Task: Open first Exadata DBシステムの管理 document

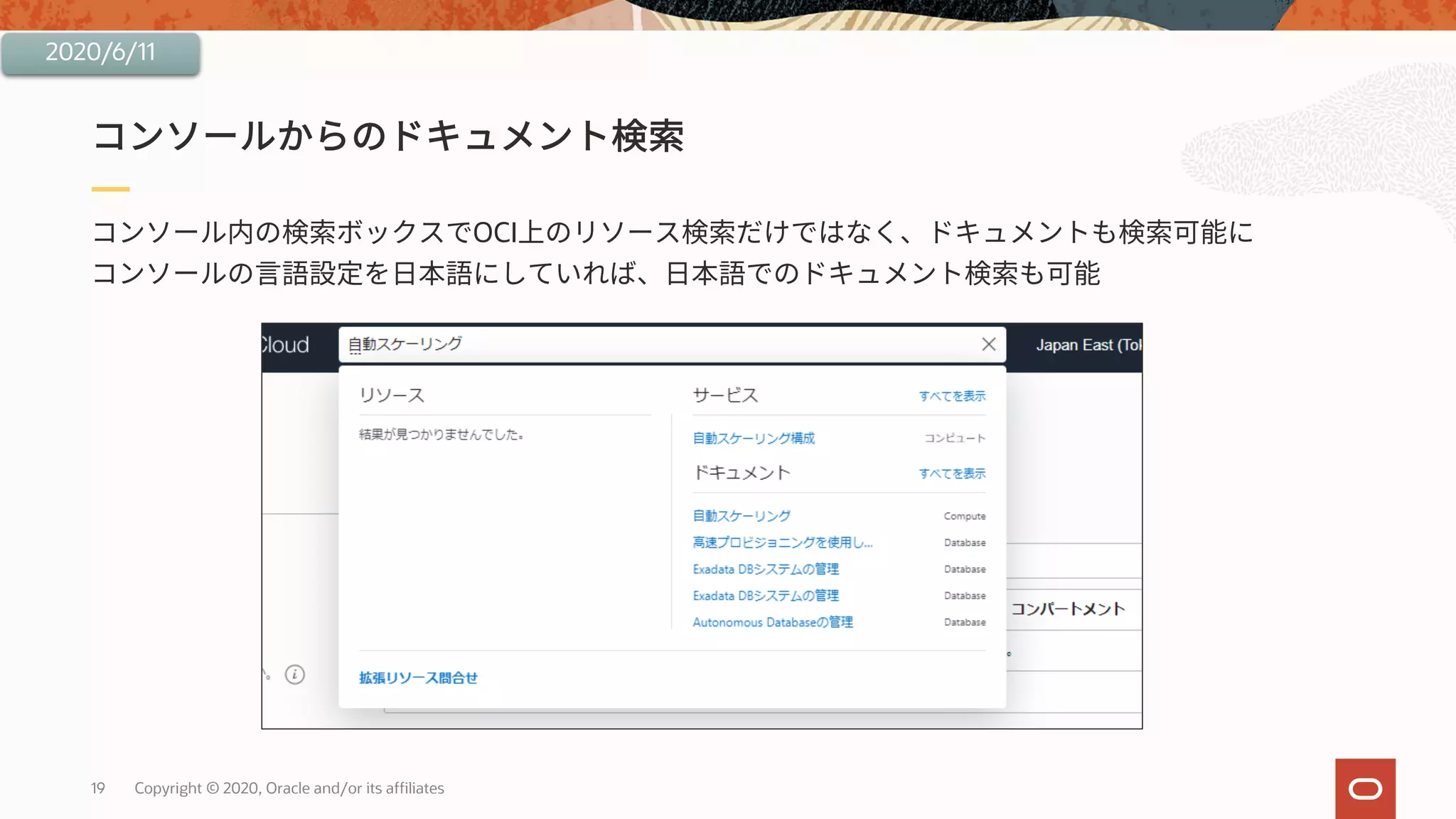Action: point(766,569)
